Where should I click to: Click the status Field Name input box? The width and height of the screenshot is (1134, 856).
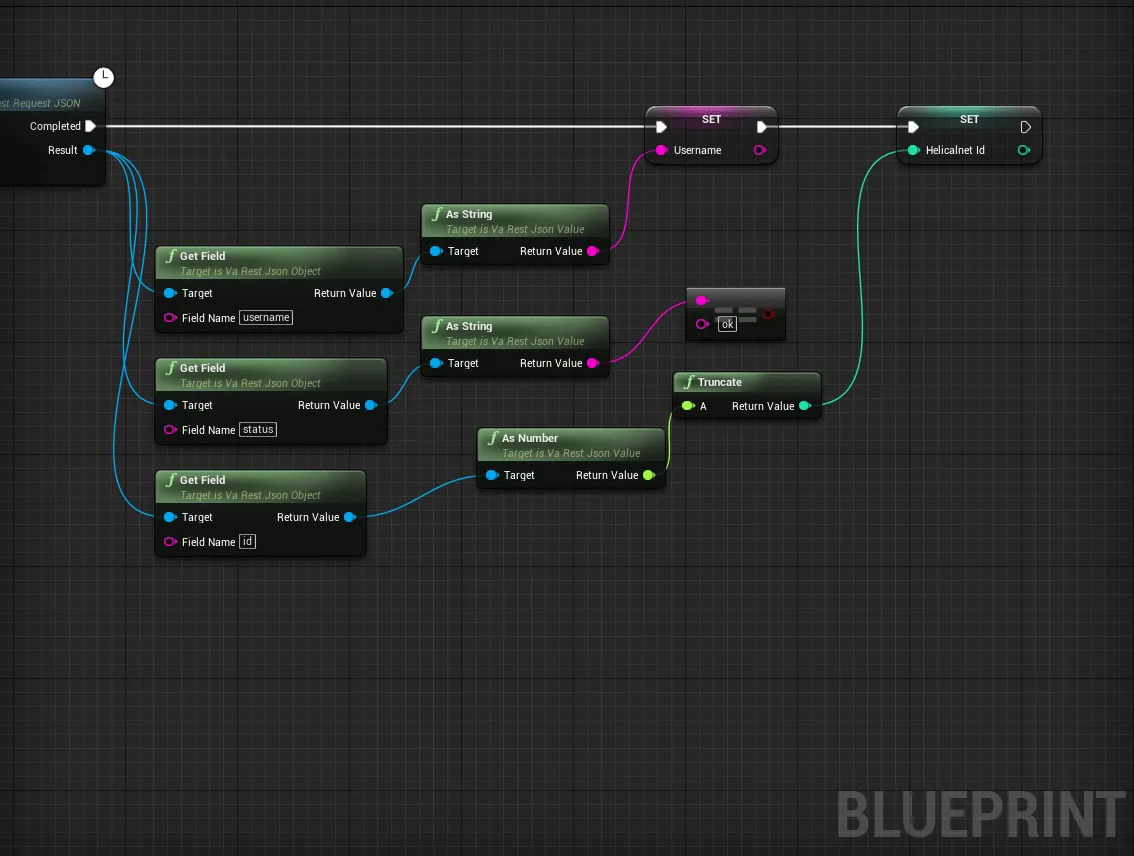[258, 429]
